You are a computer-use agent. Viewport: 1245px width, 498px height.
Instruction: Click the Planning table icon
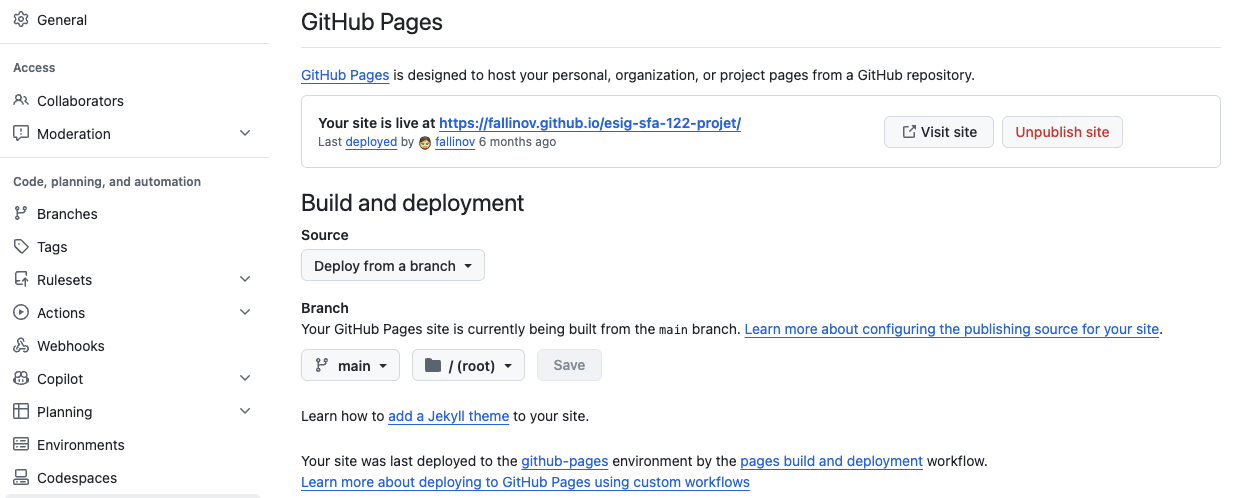coord(21,412)
